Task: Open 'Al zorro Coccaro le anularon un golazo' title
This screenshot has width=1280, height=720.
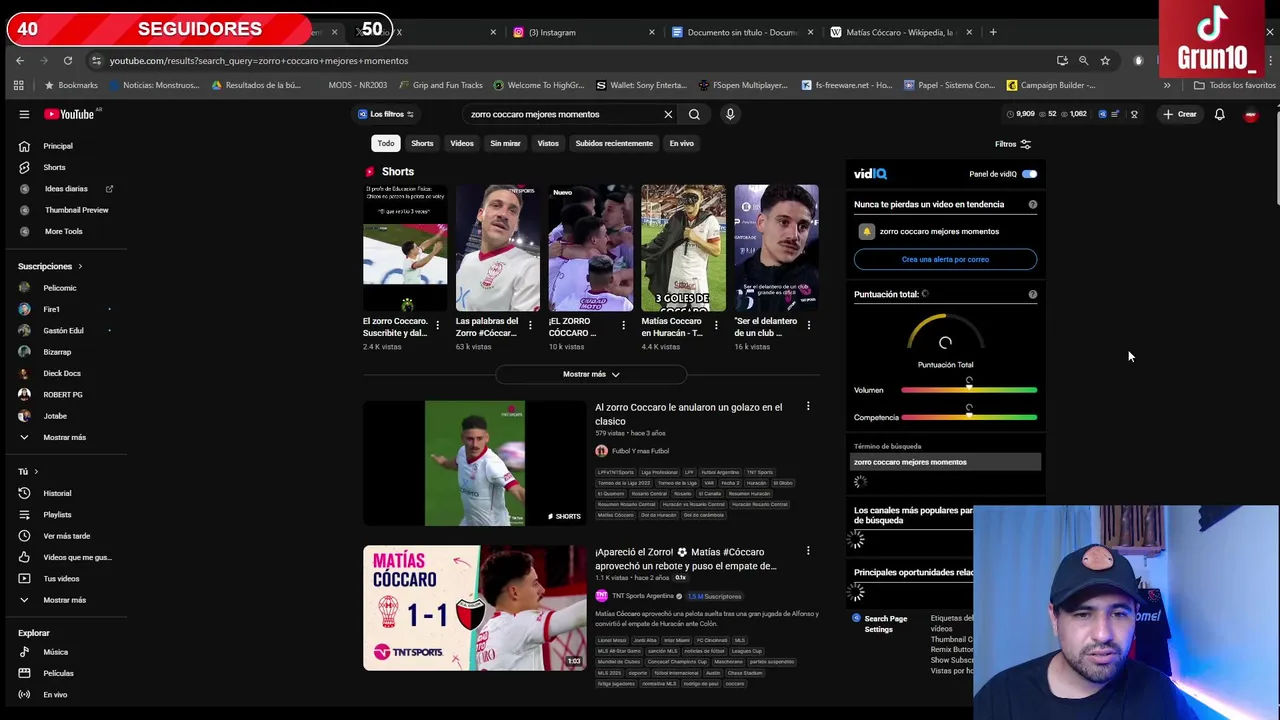Action: 689,414
